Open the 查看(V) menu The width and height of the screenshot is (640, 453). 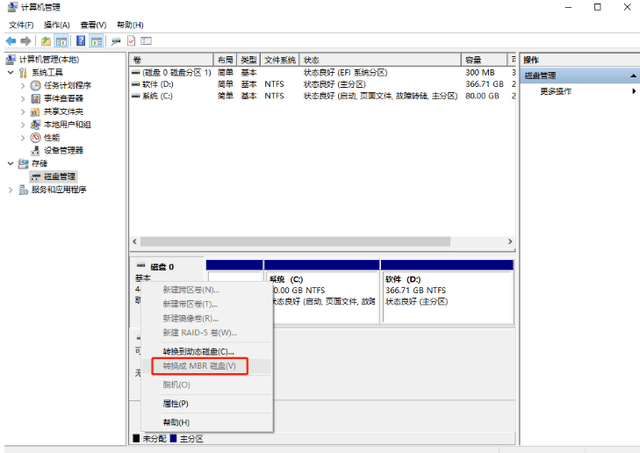point(94,24)
